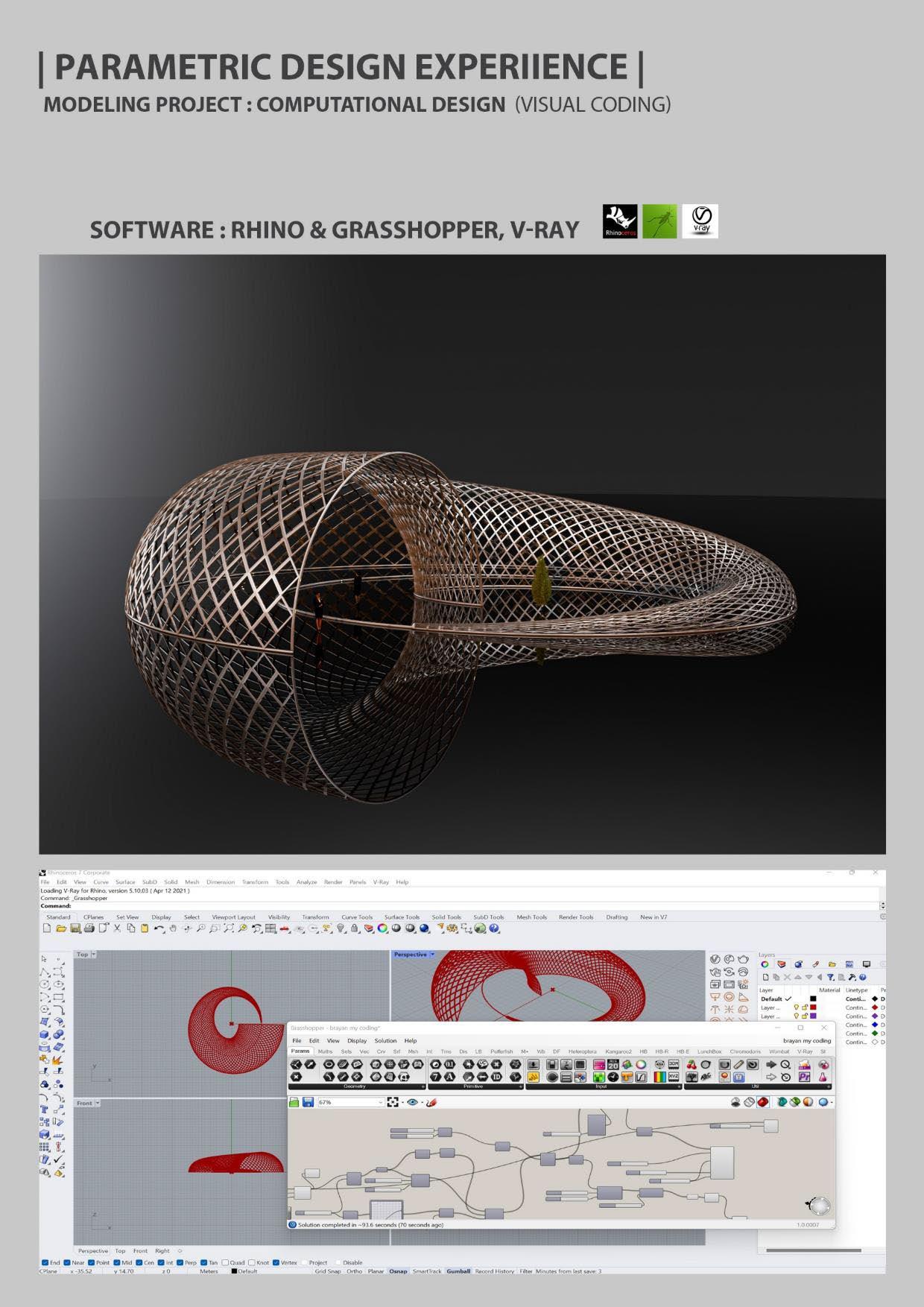The width and height of the screenshot is (924, 1307).
Task: Switch to the Curve Tools toolbar tab
Action: [357, 917]
